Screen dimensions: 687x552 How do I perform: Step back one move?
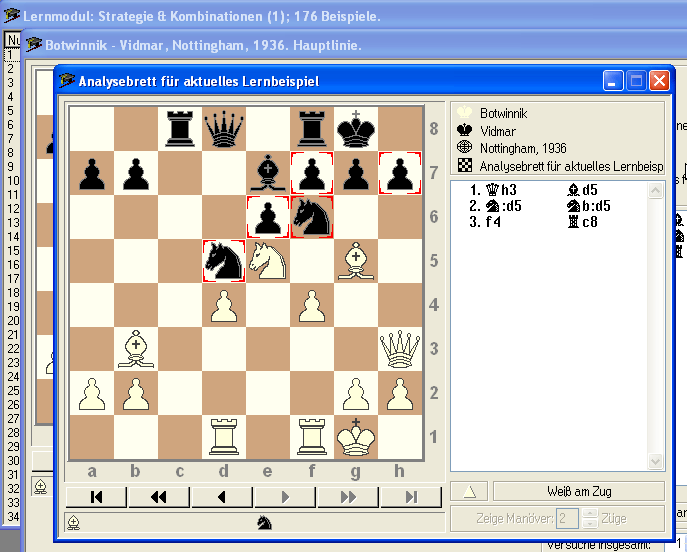point(221,497)
